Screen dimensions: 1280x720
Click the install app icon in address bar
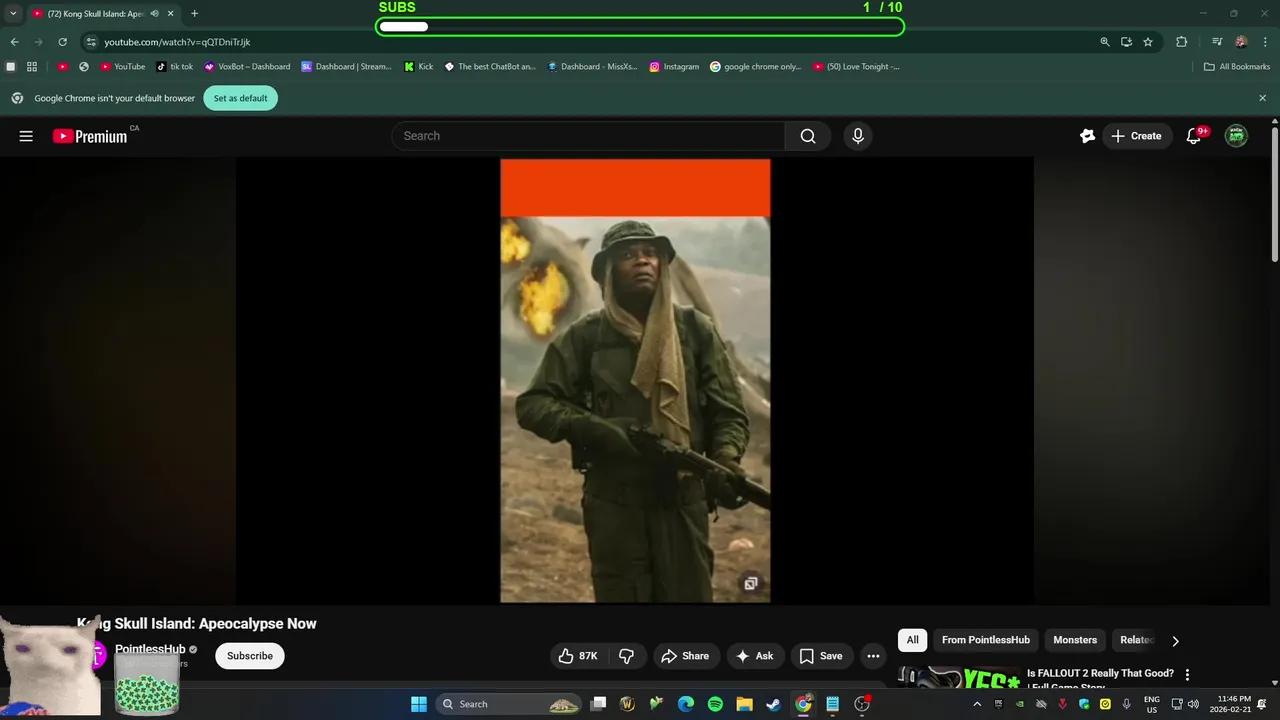1126,42
